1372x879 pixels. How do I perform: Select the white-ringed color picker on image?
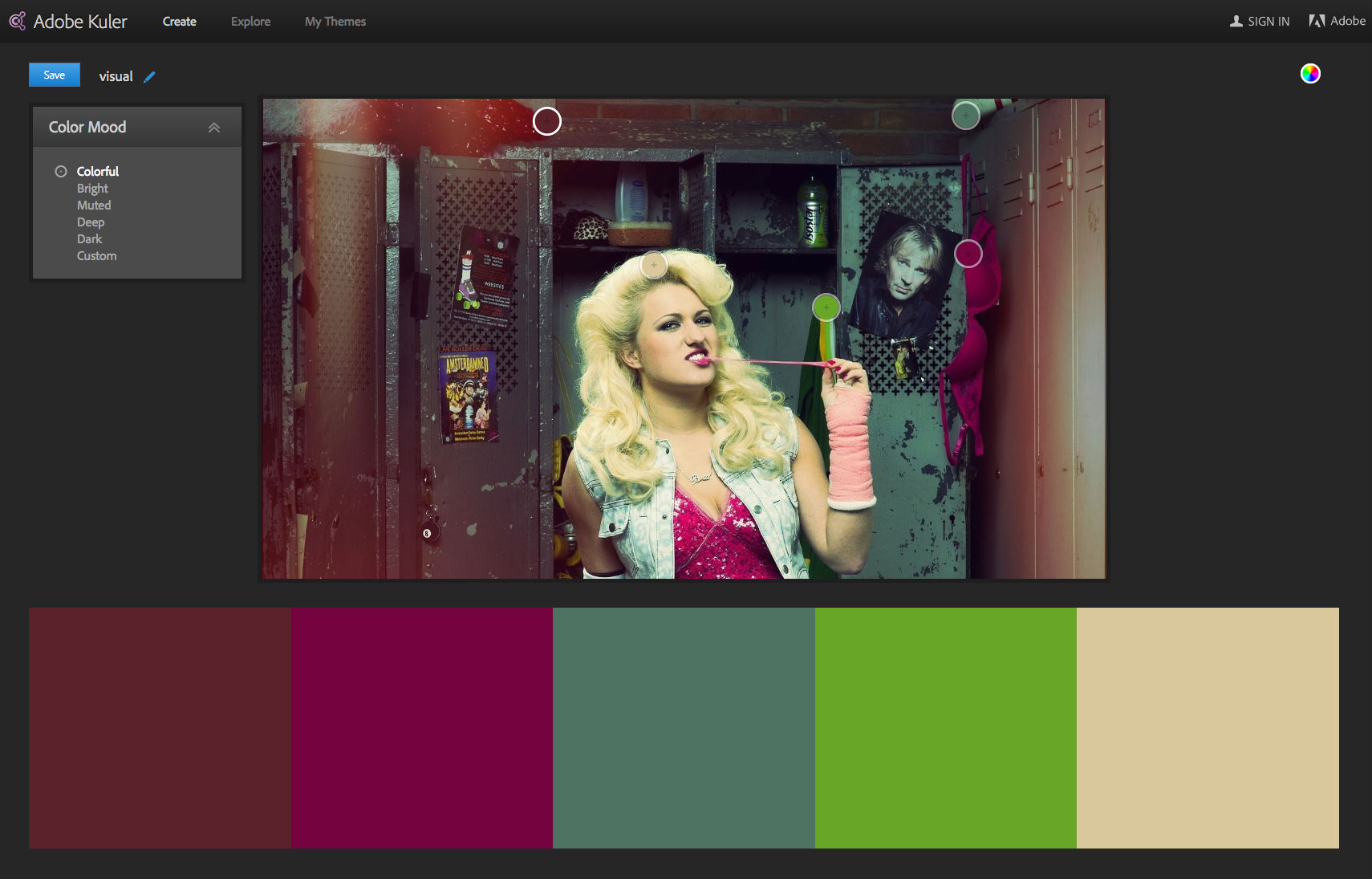point(547,121)
